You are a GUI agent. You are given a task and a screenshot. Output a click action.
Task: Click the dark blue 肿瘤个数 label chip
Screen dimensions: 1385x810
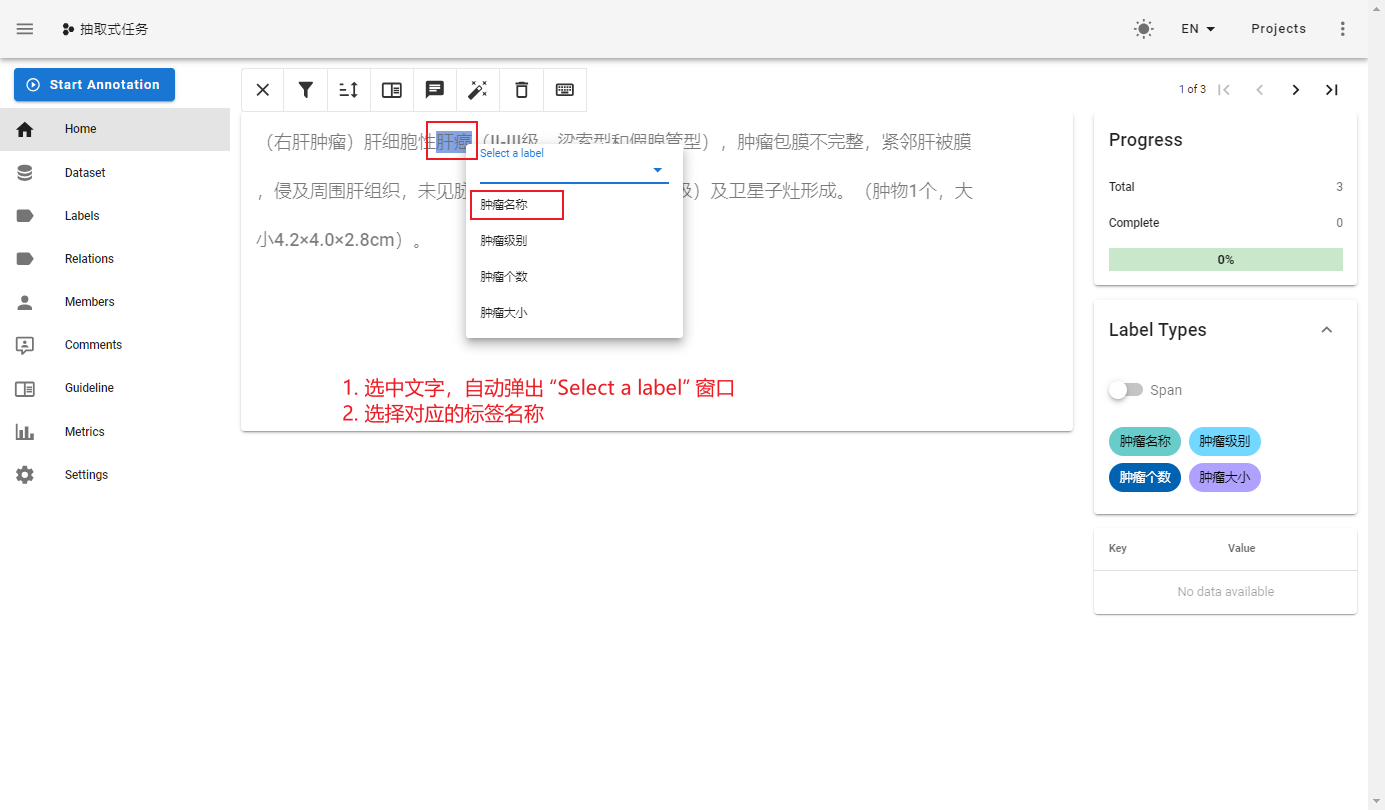1145,478
